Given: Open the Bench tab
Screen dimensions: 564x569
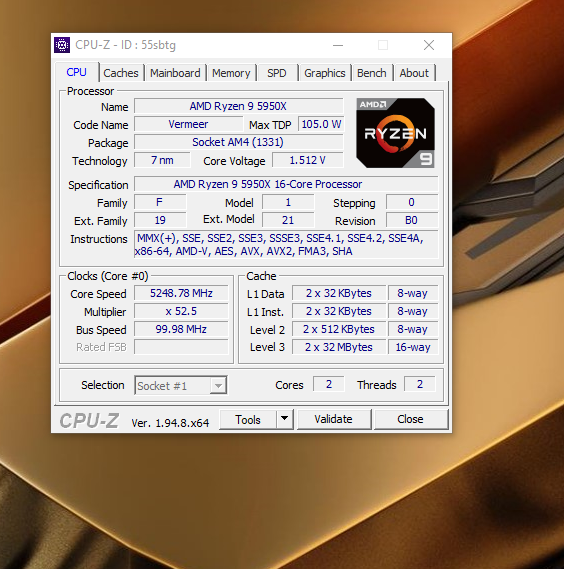Looking at the screenshot, I should pyautogui.click(x=372, y=73).
